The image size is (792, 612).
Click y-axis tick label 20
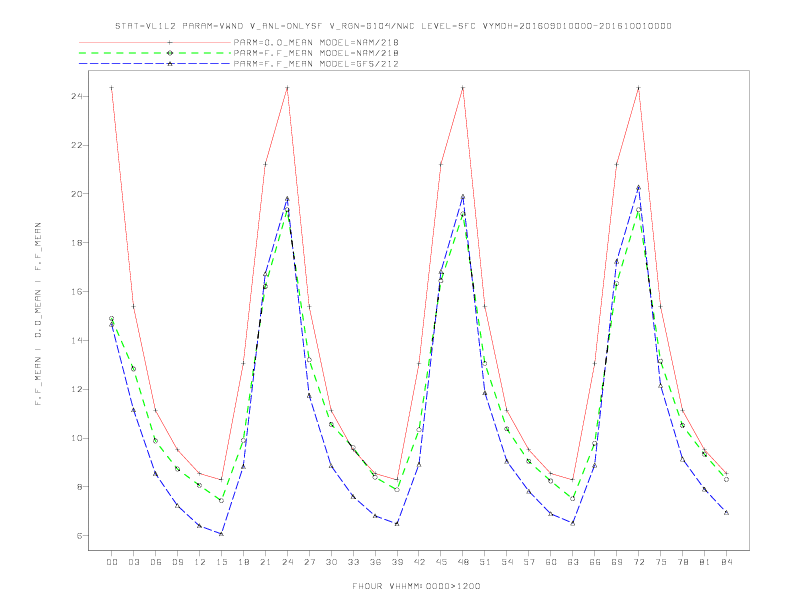(x=77, y=194)
